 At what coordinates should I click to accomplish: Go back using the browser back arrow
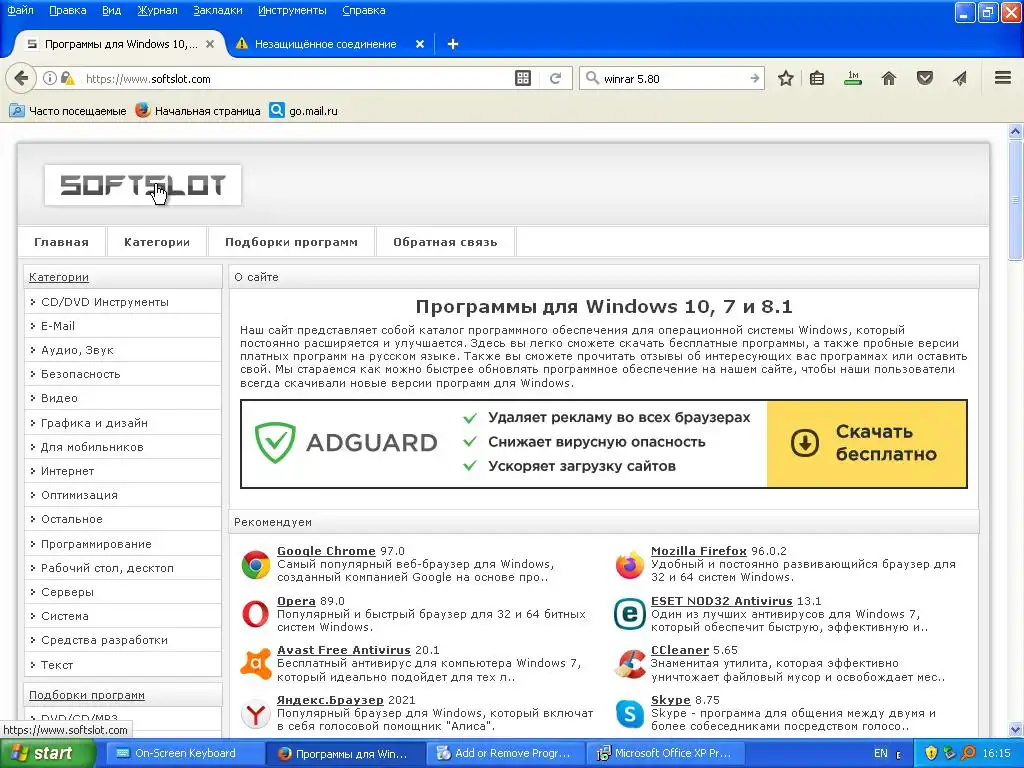(x=21, y=78)
